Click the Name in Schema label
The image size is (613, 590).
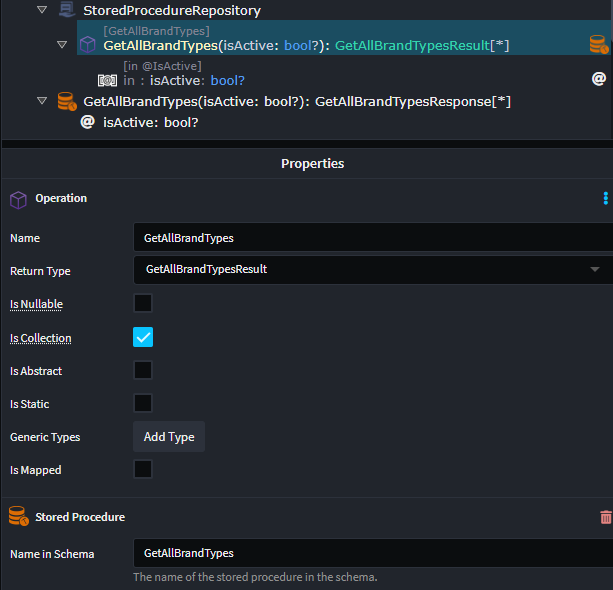[x=52, y=554]
